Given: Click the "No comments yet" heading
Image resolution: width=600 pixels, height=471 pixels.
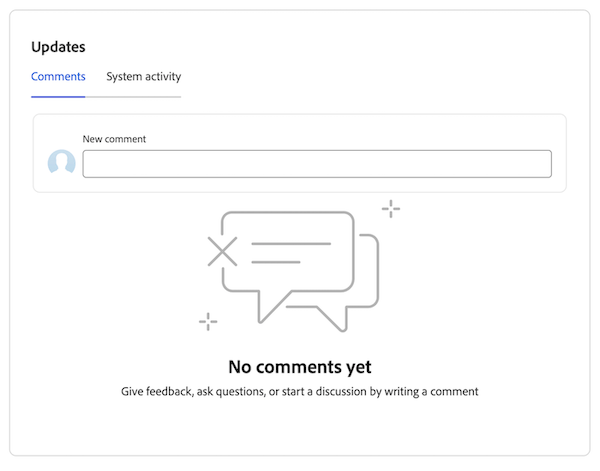Looking at the screenshot, I should point(300,367).
